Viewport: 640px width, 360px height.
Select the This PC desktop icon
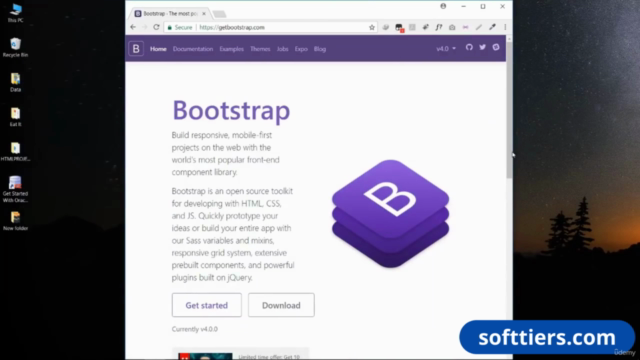pyautogui.click(x=16, y=13)
